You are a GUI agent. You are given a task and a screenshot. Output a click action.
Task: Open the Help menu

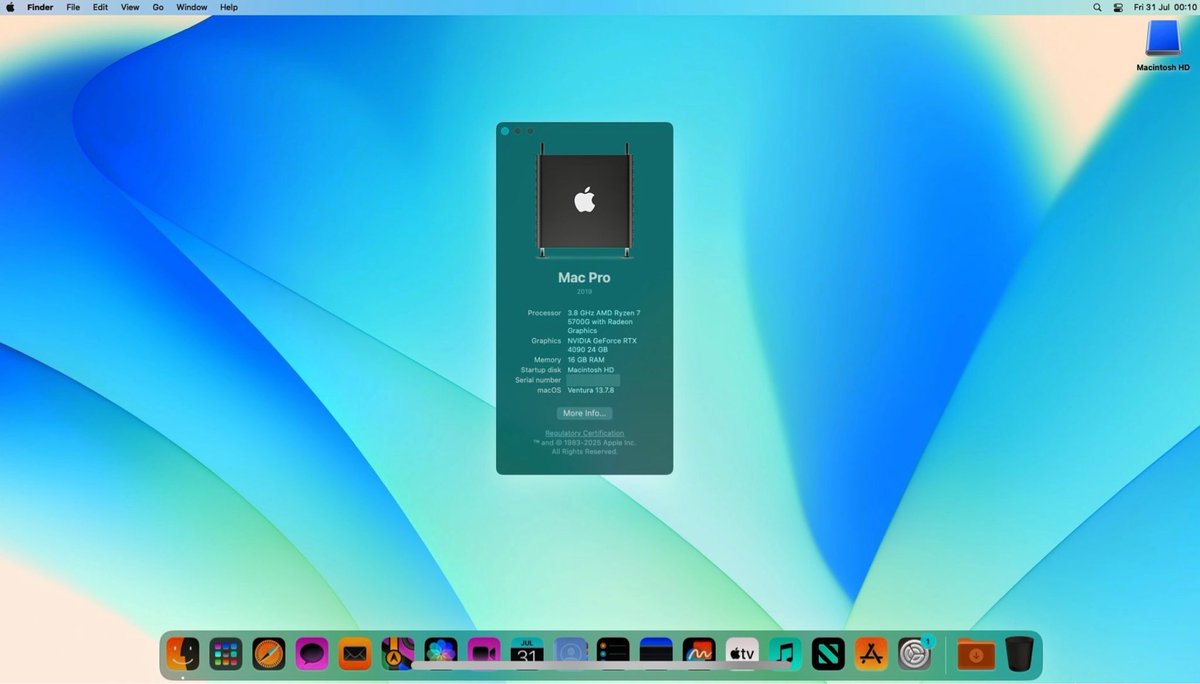click(229, 7)
